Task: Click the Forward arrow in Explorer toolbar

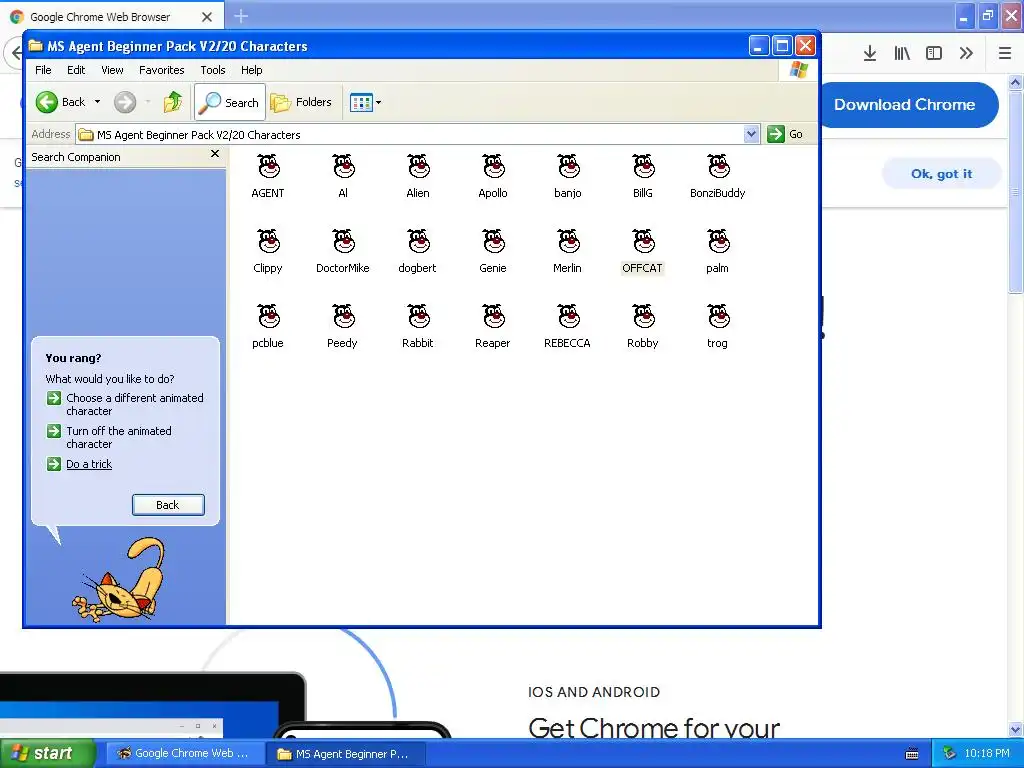Action: coord(125,102)
